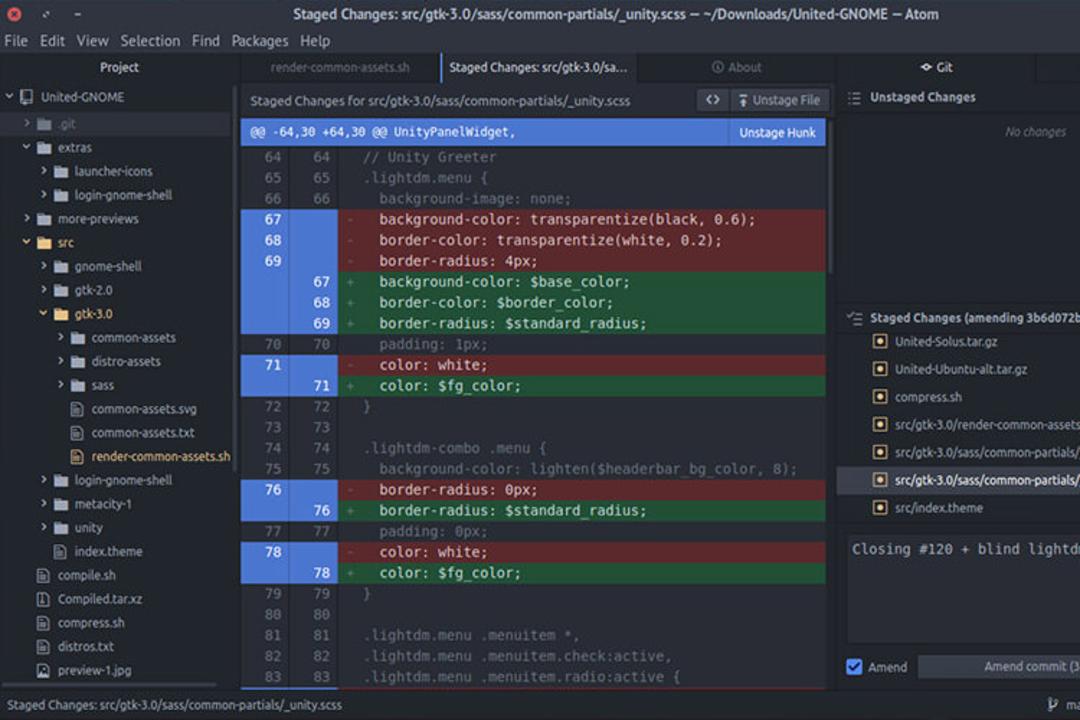Select the compress.sh file in tree

click(x=117, y=623)
